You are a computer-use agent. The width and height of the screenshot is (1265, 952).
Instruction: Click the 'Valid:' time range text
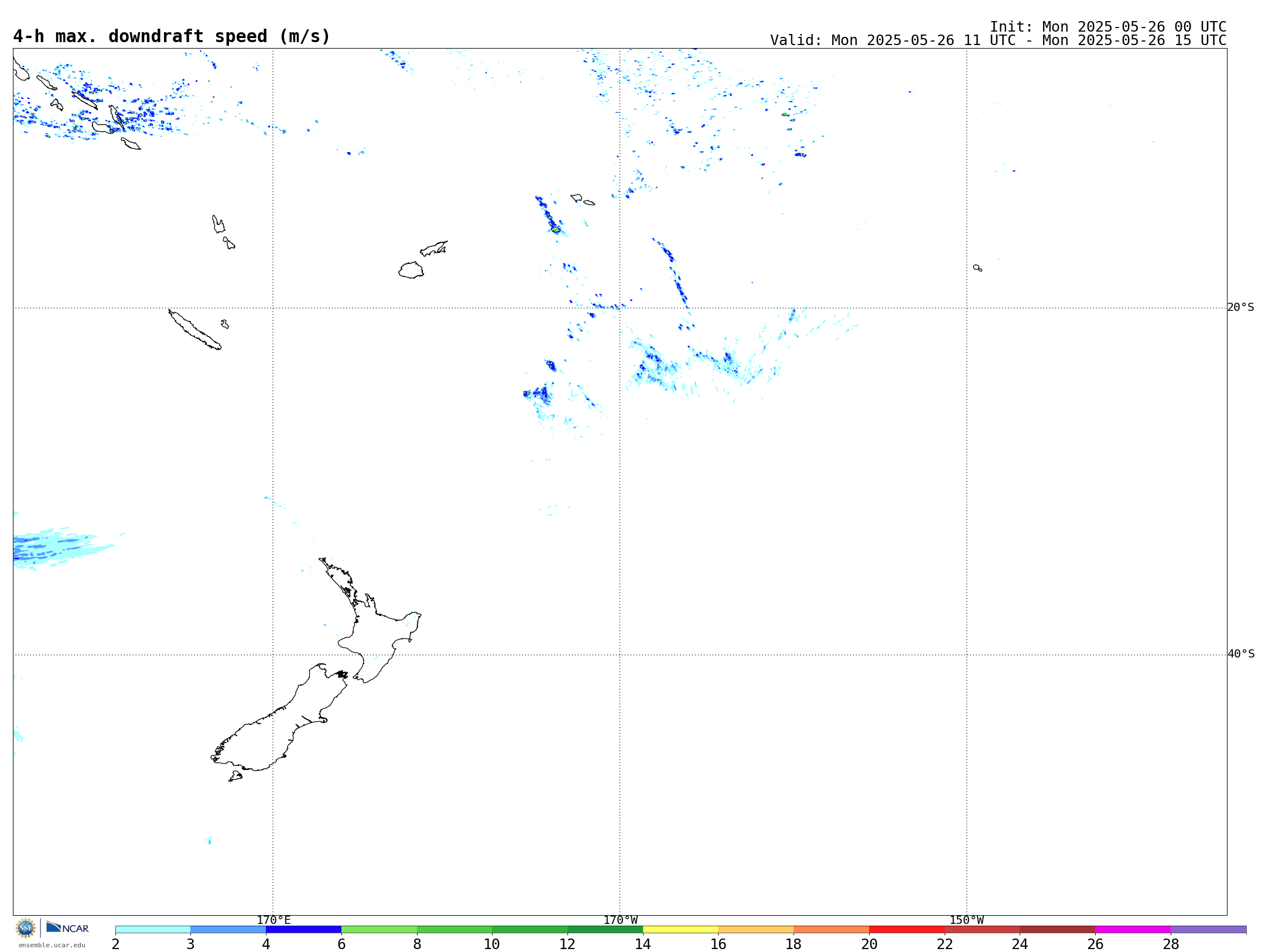tap(999, 40)
